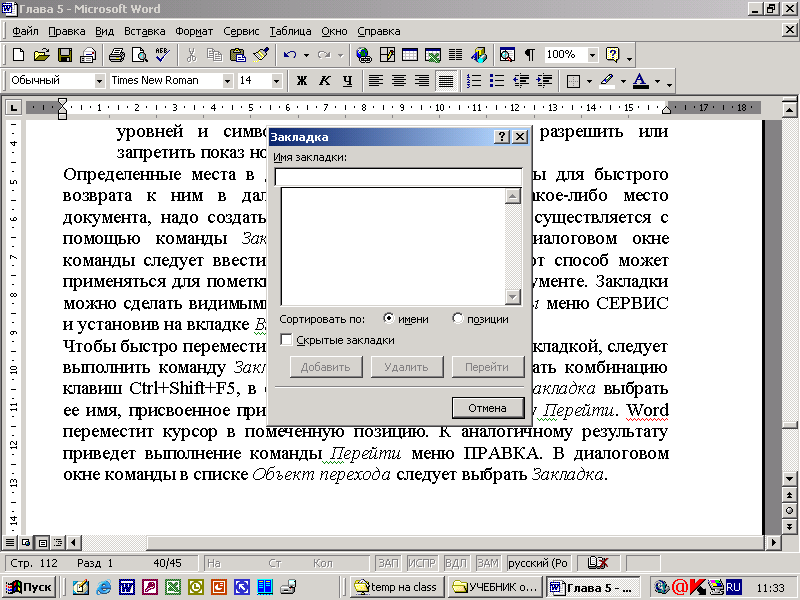This screenshot has height=600, width=800.
Task: Apply the highlight marker color
Action: (x=607, y=81)
